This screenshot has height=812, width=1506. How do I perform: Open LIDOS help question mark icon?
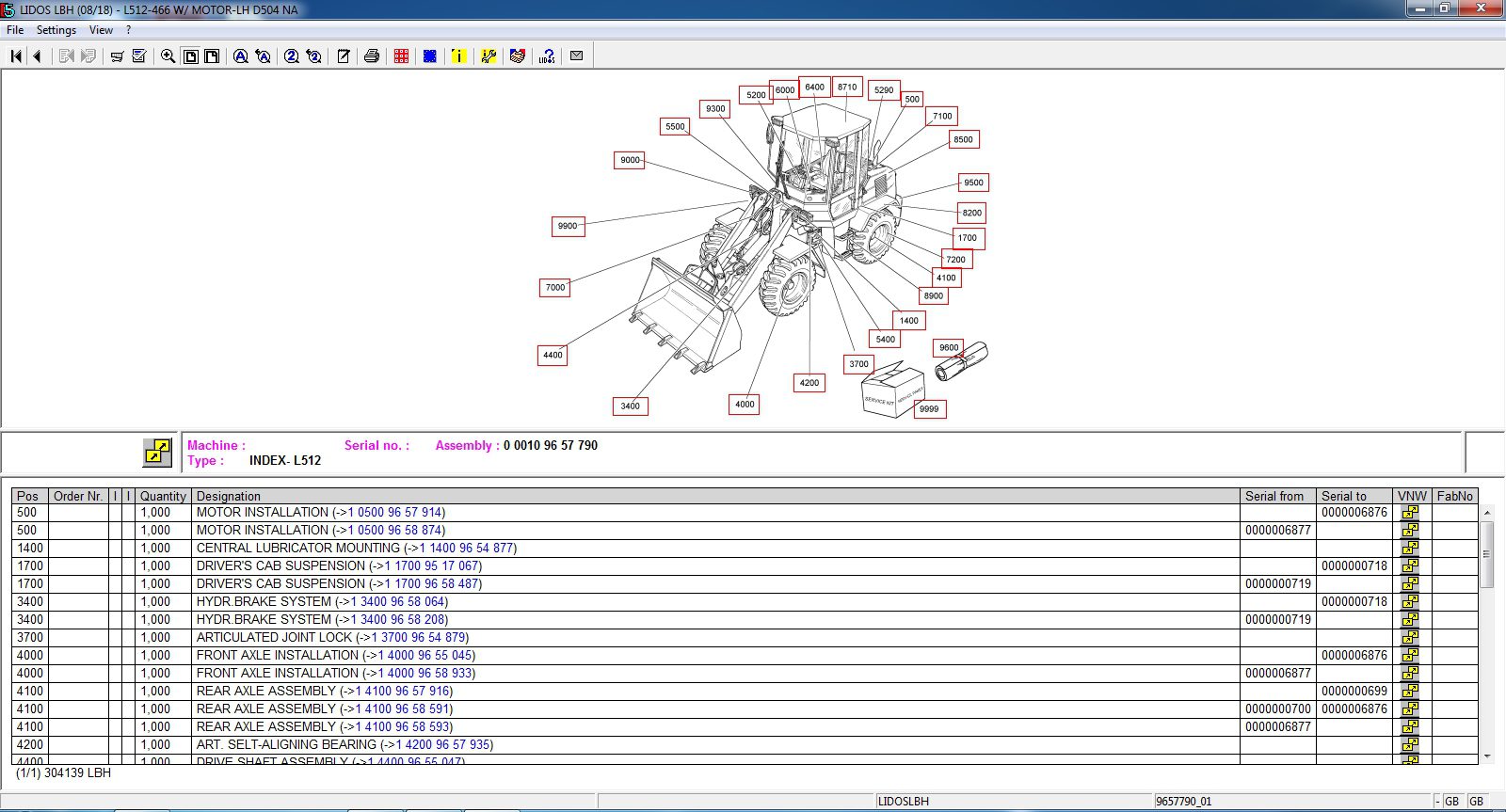[547, 56]
